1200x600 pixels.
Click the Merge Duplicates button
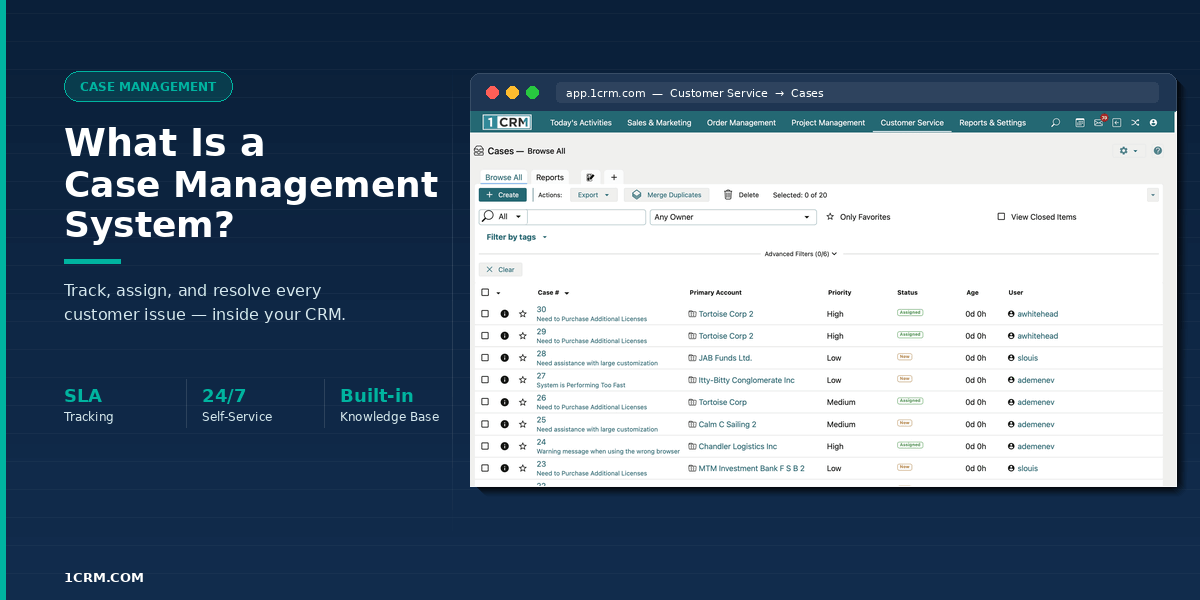[668, 195]
